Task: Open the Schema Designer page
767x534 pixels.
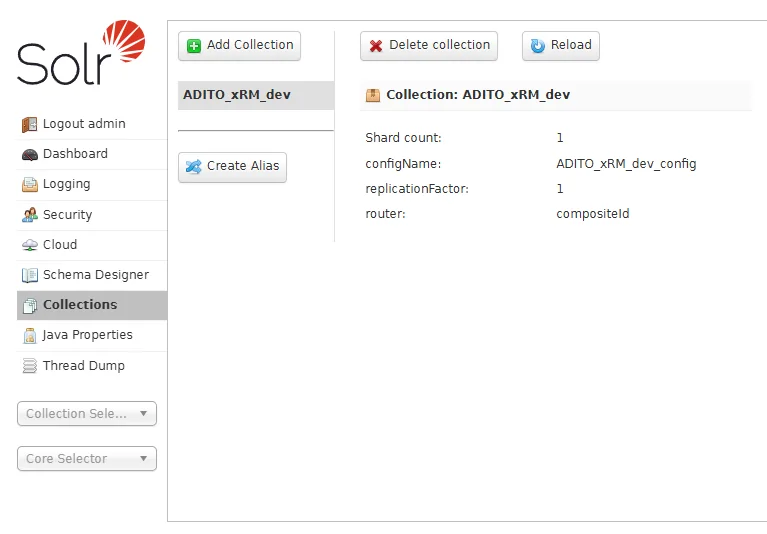Action: (92, 275)
